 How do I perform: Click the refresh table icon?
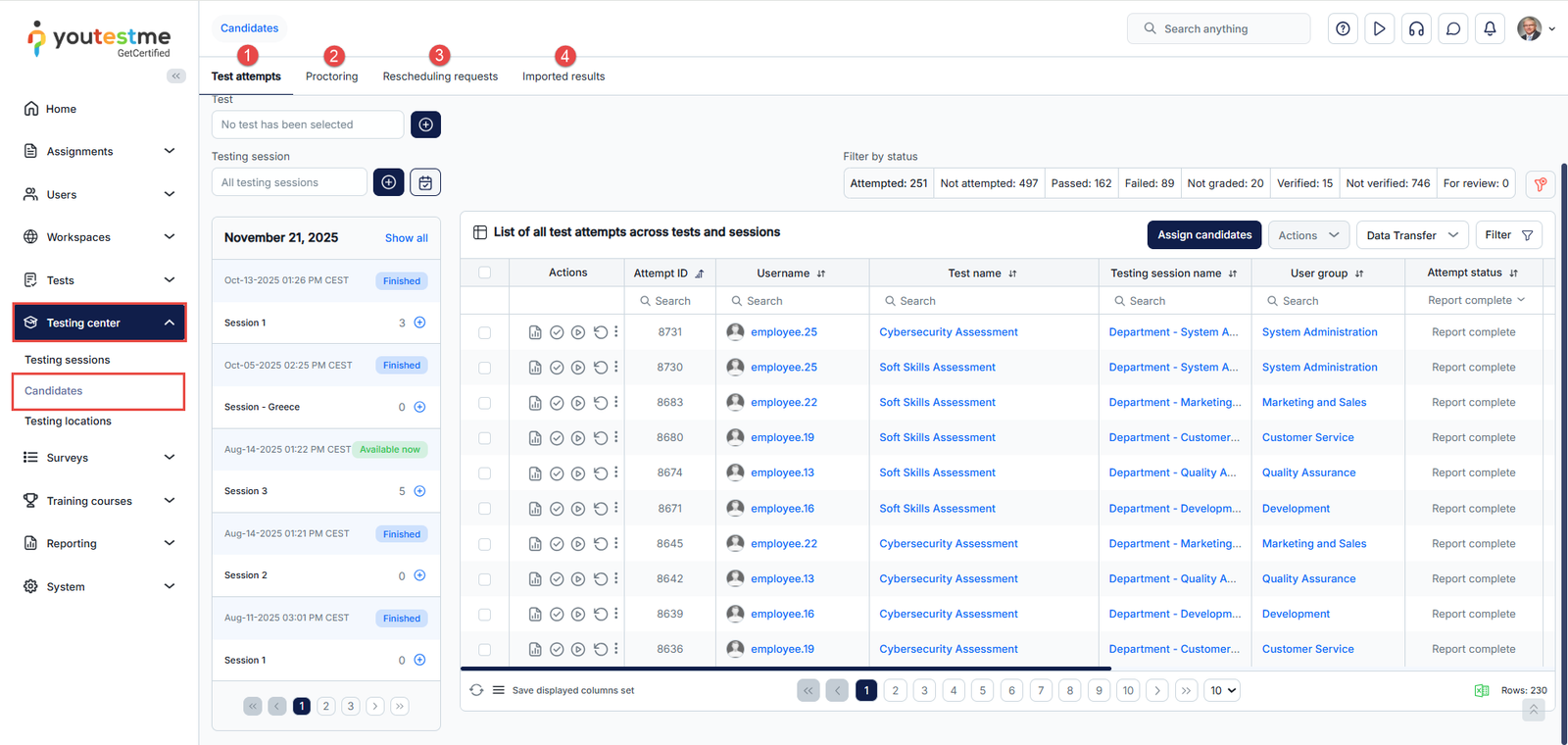(476, 690)
